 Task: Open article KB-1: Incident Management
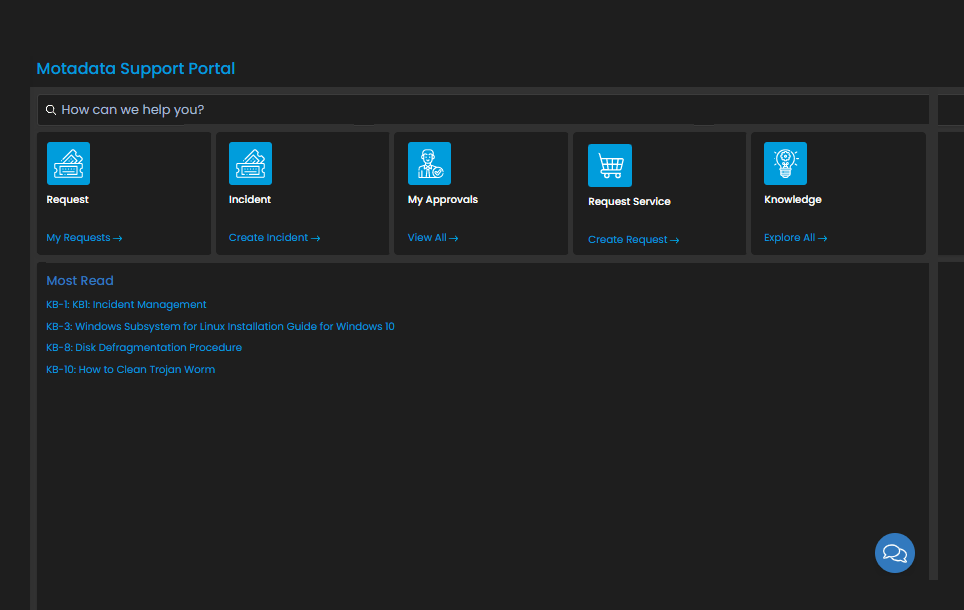click(x=126, y=304)
